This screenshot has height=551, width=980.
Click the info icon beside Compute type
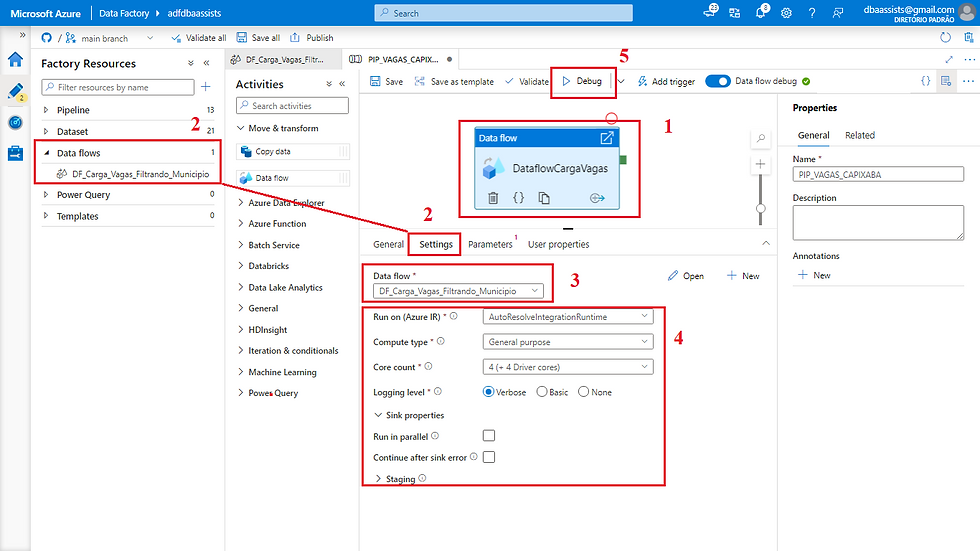point(441,342)
